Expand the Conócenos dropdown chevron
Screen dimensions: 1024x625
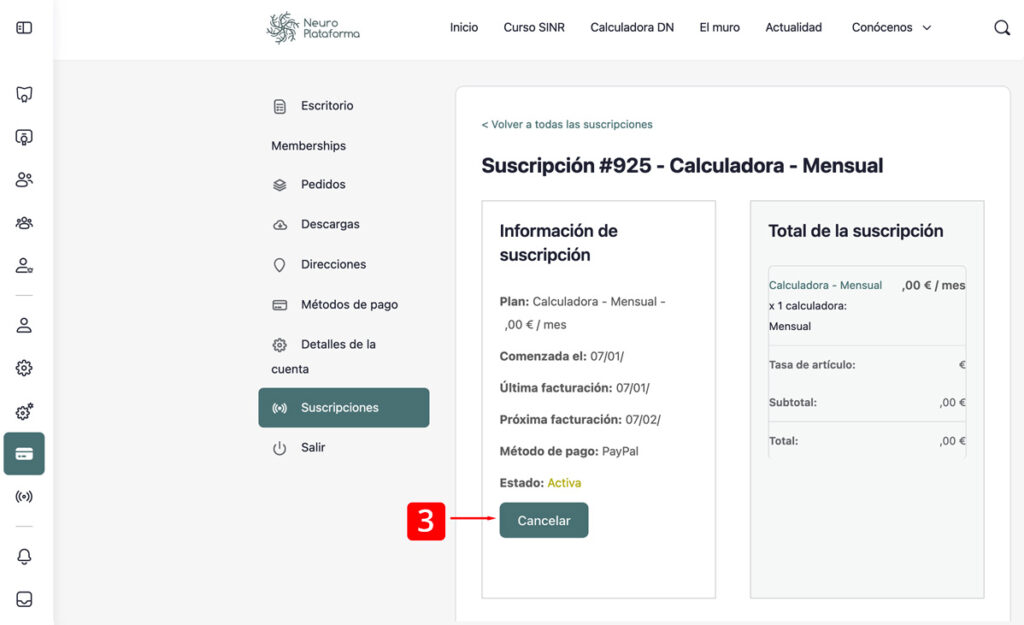click(927, 27)
